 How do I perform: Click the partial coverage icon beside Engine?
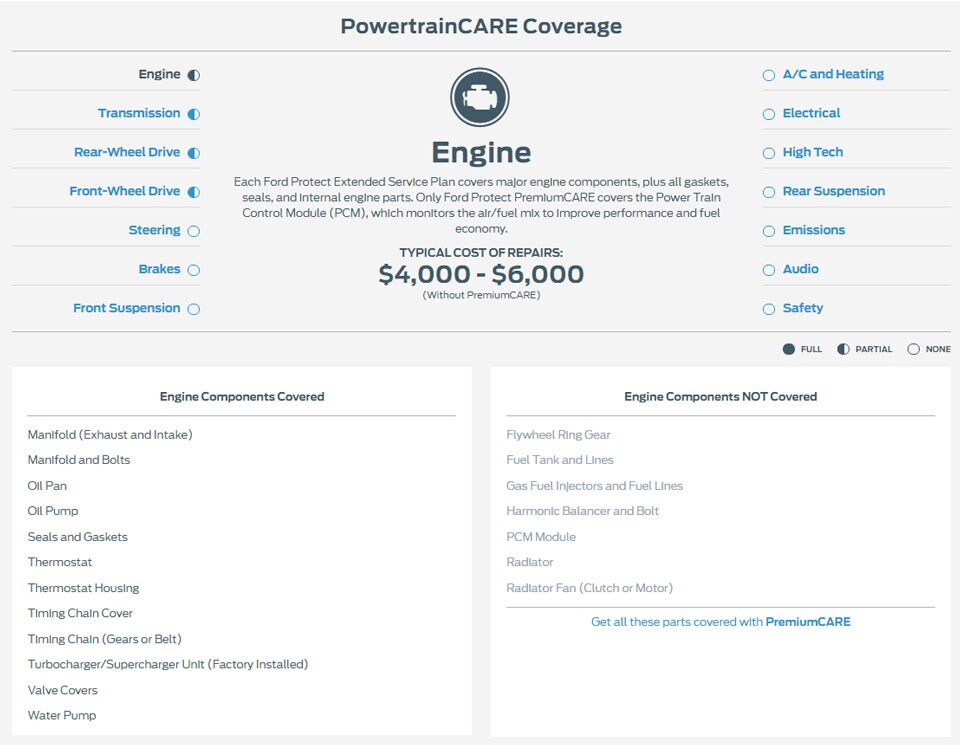(193, 75)
